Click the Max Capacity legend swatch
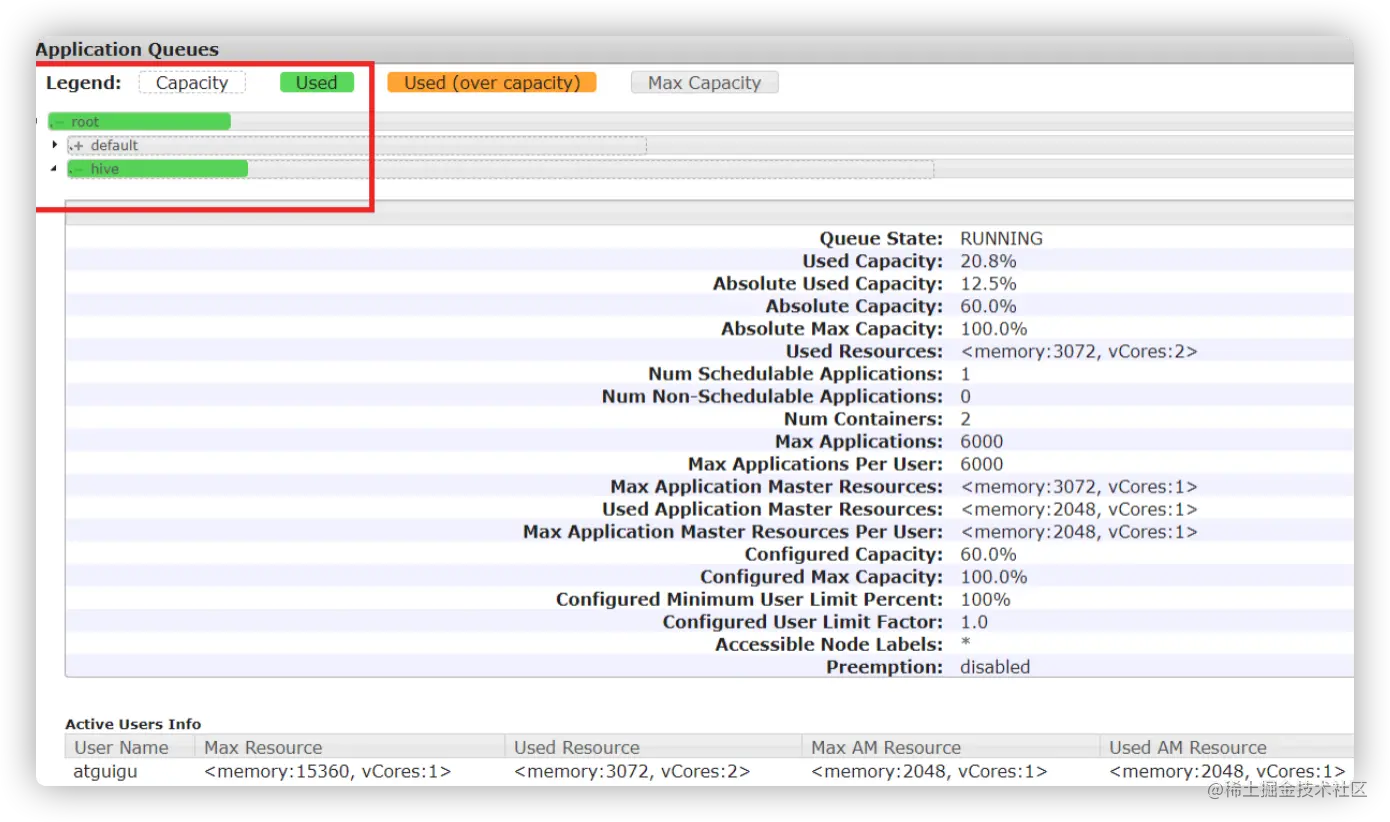This screenshot has height=822, width=1390. coord(705,83)
